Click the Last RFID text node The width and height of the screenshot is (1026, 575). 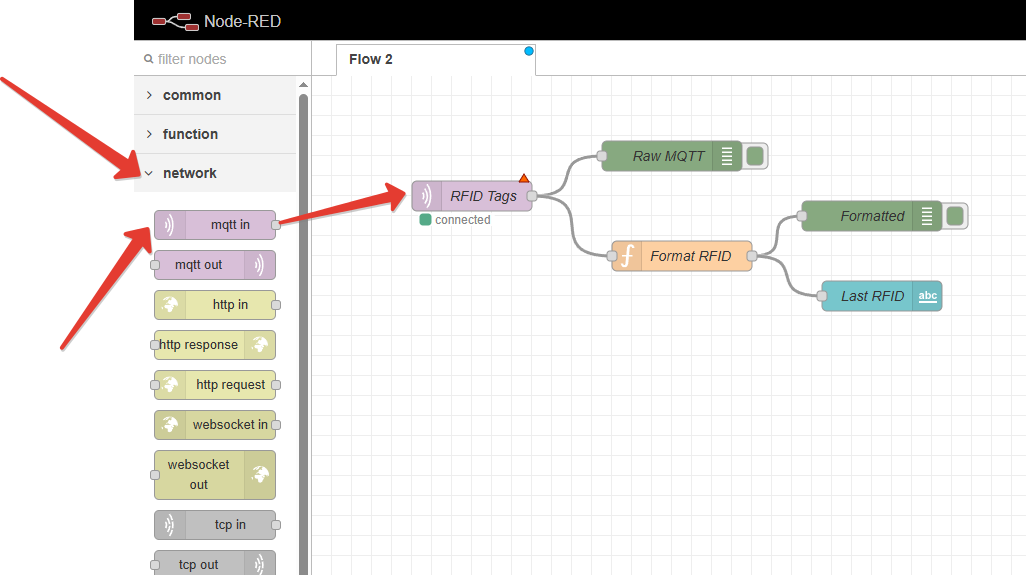click(872, 296)
